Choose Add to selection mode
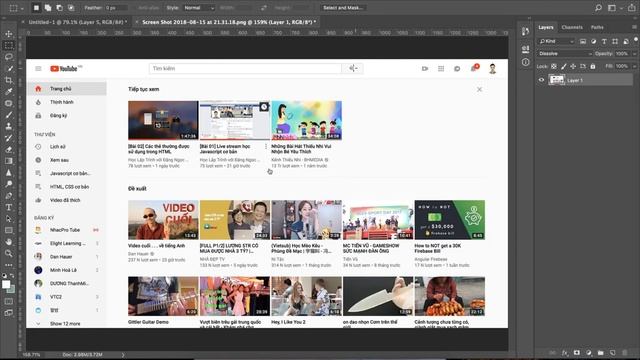The height and width of the screenshot is (360, 640). coord(48,8)
